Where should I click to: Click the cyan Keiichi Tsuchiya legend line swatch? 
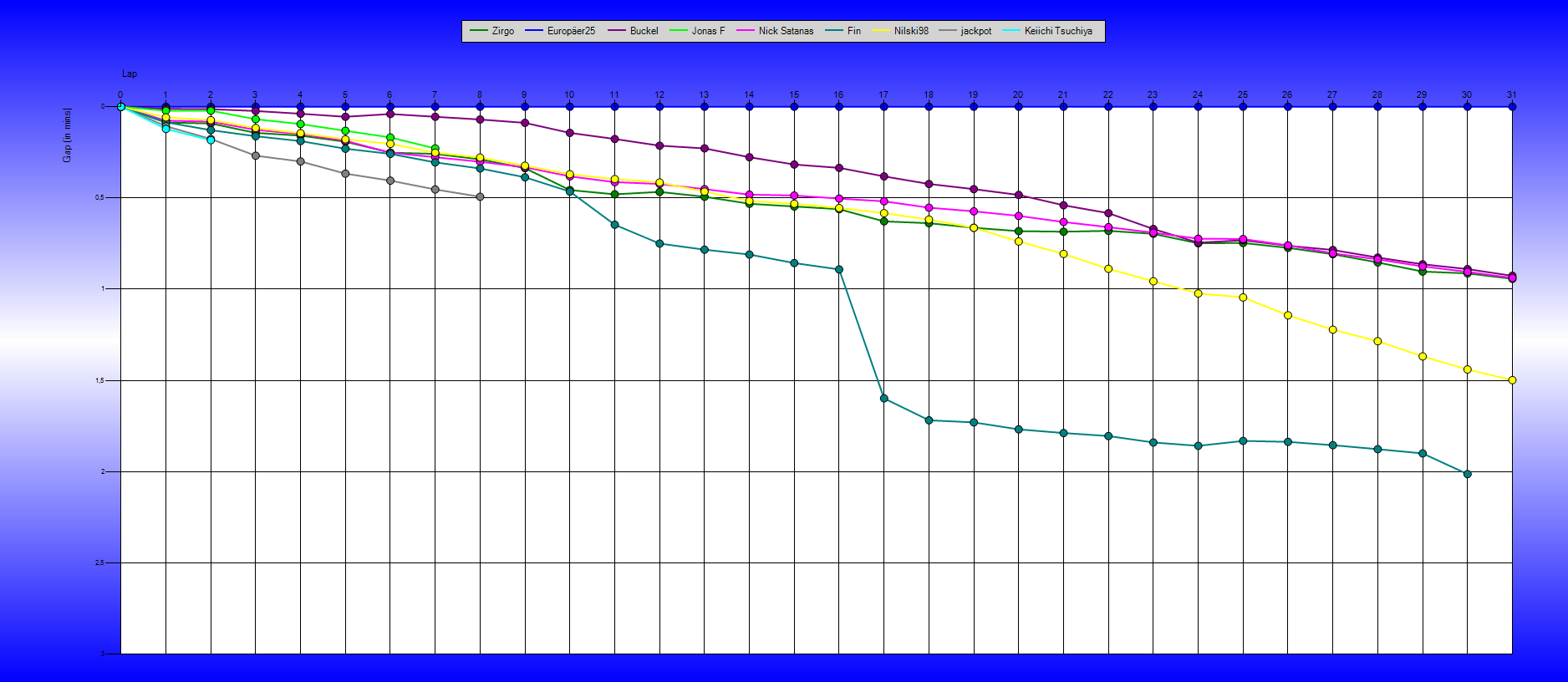pos(1011,31)
